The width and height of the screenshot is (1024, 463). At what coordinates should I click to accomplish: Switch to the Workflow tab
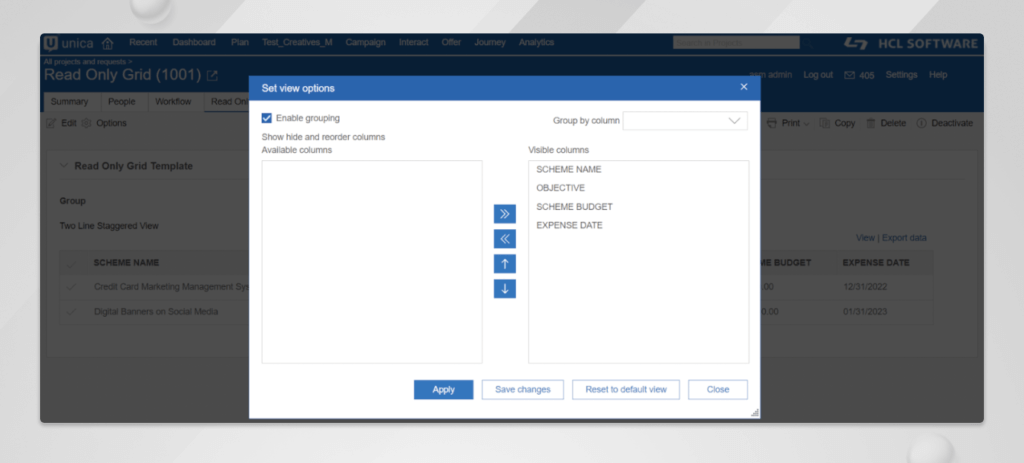[x=175, y=101]
